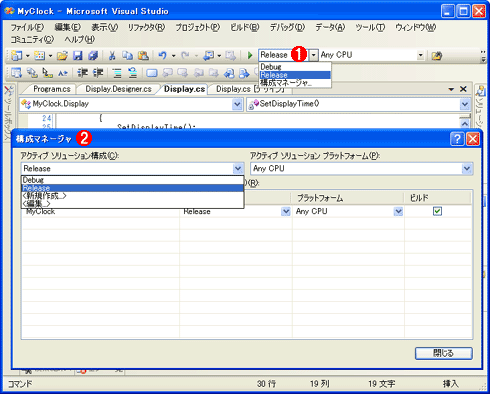490x394 pixels.
Task: Click the dialog's question mark help button
Action: [457, 139]
